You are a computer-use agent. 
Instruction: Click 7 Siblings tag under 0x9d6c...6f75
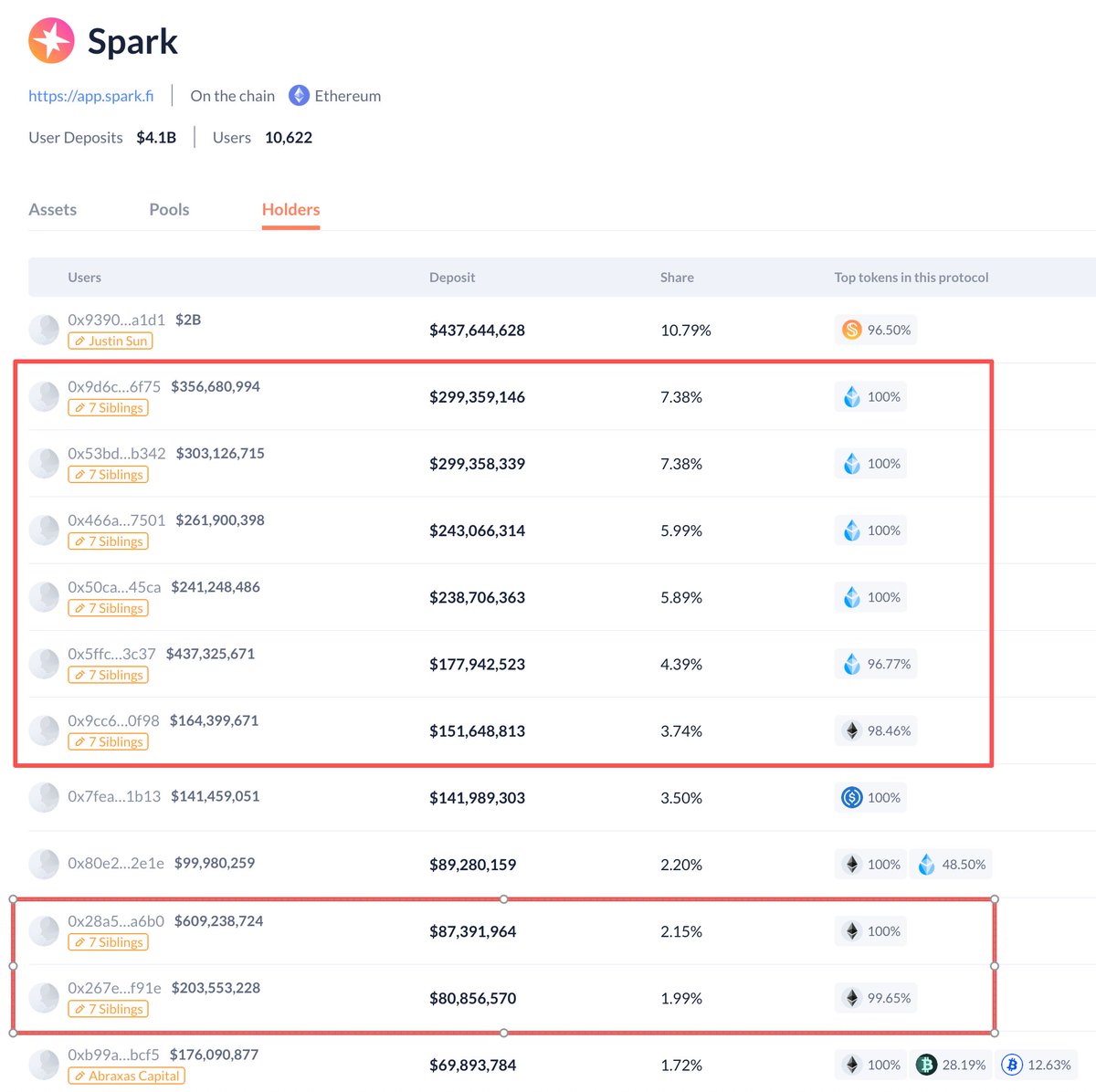108,407
